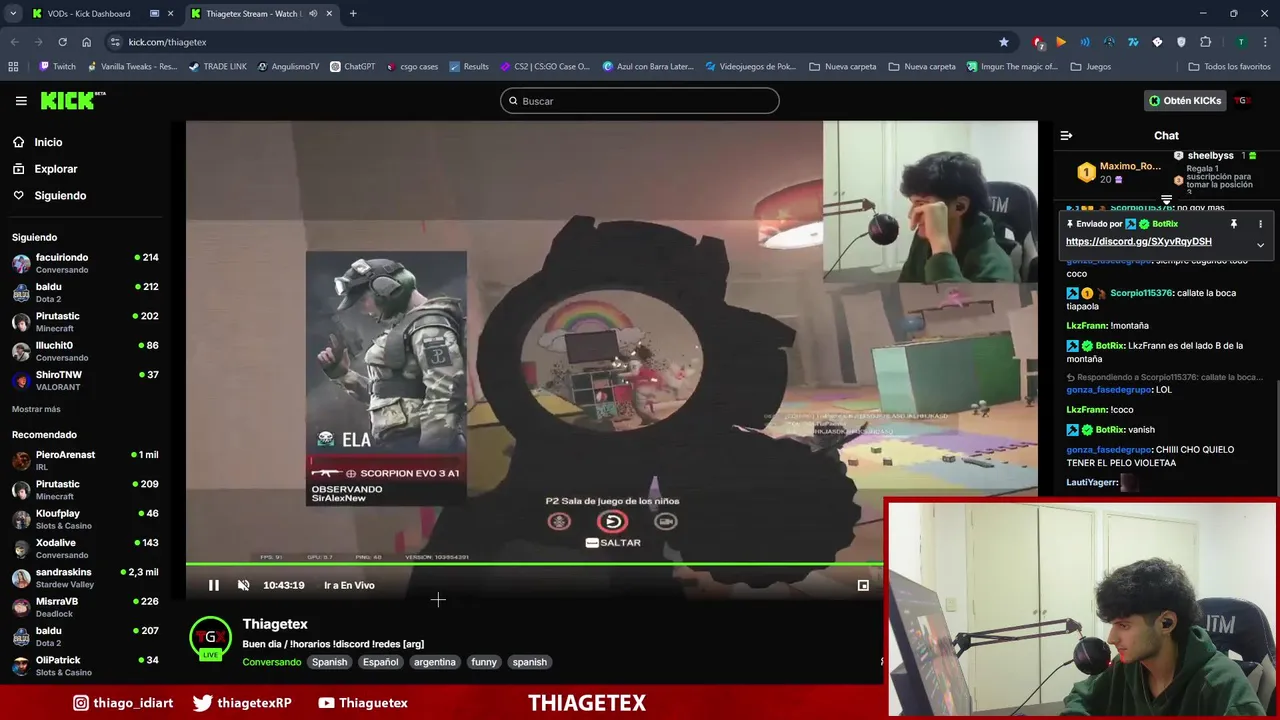Open the Juegos bookmarks folder
This screenshot has width=1280, height=720.
[x=1090, y=67]
